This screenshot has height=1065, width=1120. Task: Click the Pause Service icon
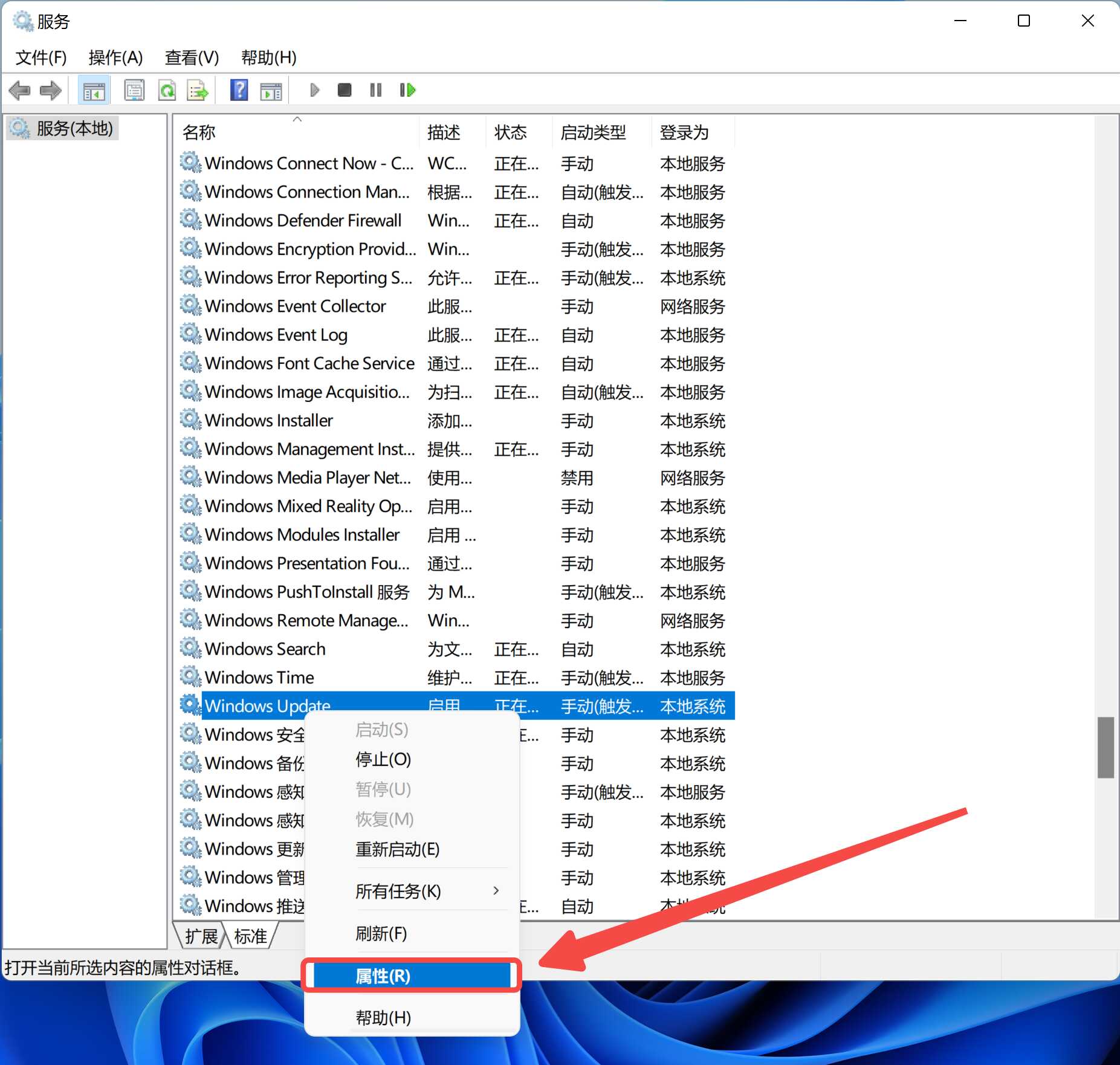click(376, 91)
